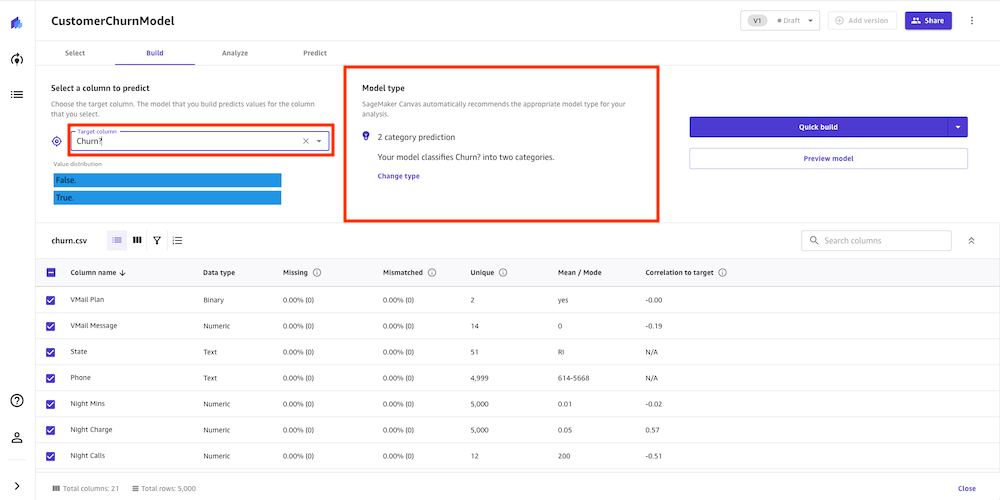Click the State mode value RI
The height and width of the screenshot is (500, 1000).
(561, 352)
